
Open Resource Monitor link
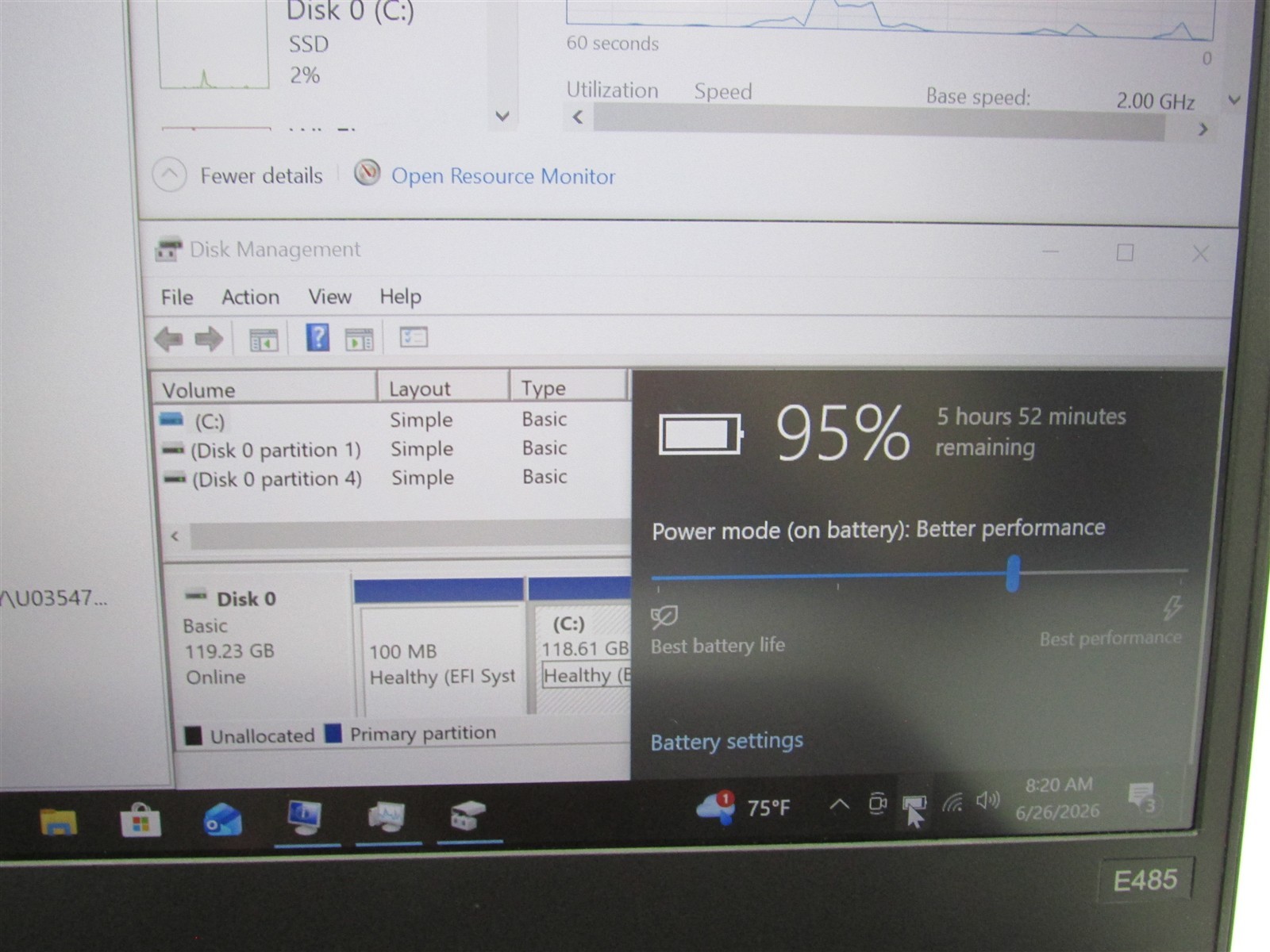pyautogui.click(x=503, y=176)
